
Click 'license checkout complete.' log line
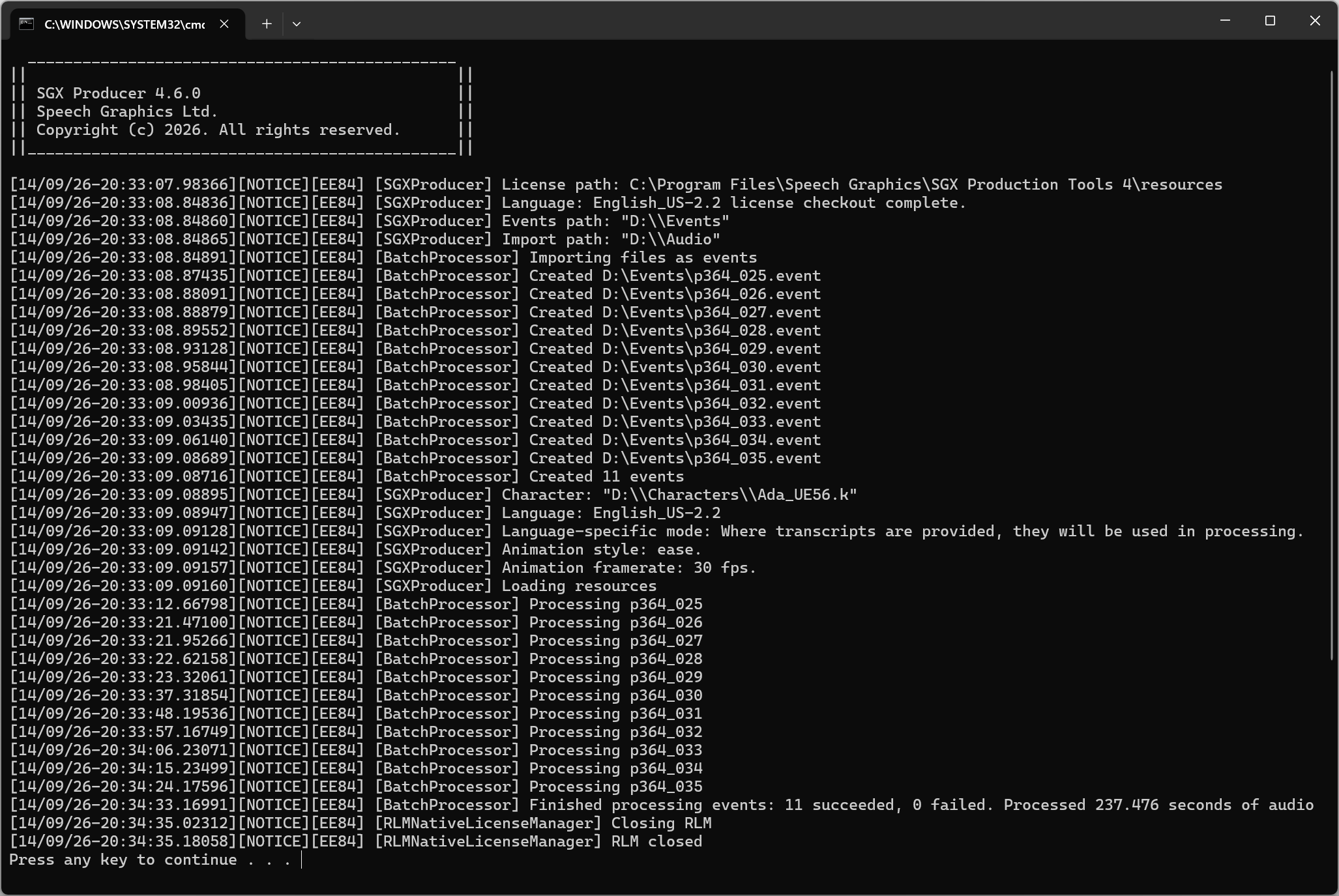click(488, 203)
